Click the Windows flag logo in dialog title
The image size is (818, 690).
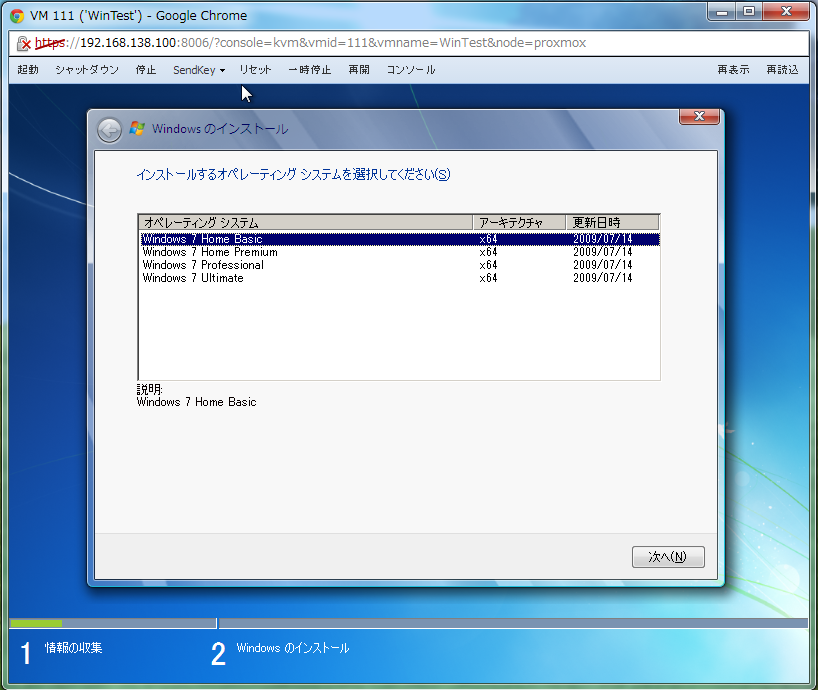137,128
